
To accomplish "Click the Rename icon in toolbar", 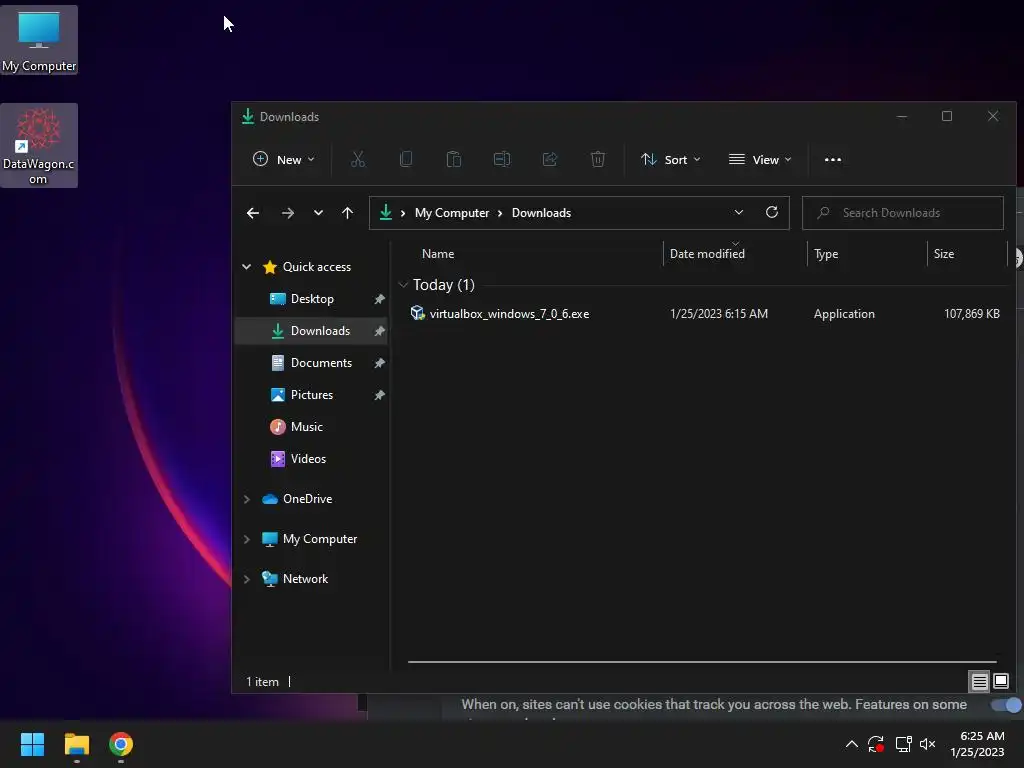I will coord(502,159).
